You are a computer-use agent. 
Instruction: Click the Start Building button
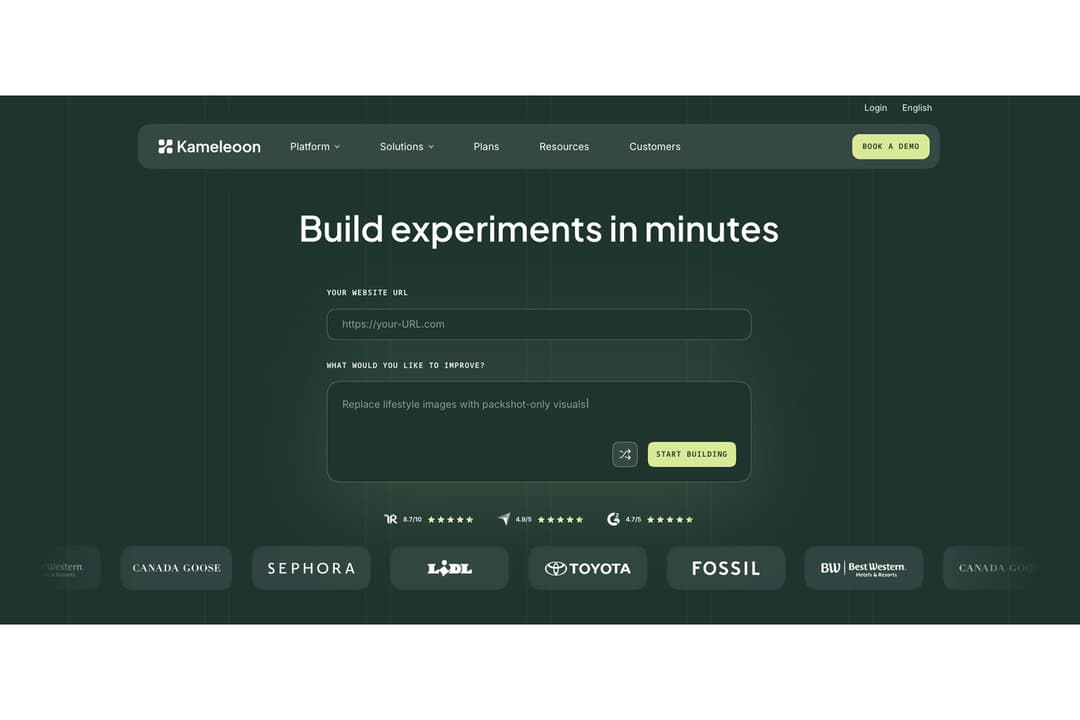692,454
